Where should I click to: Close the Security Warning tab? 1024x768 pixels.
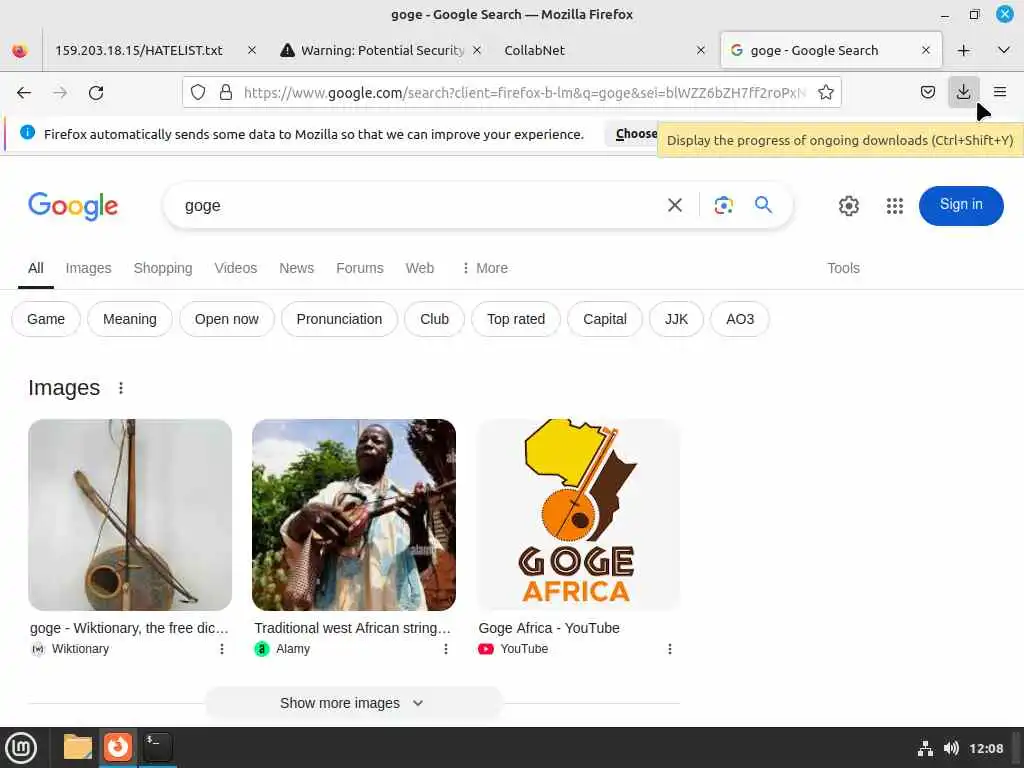click(477, 50)
